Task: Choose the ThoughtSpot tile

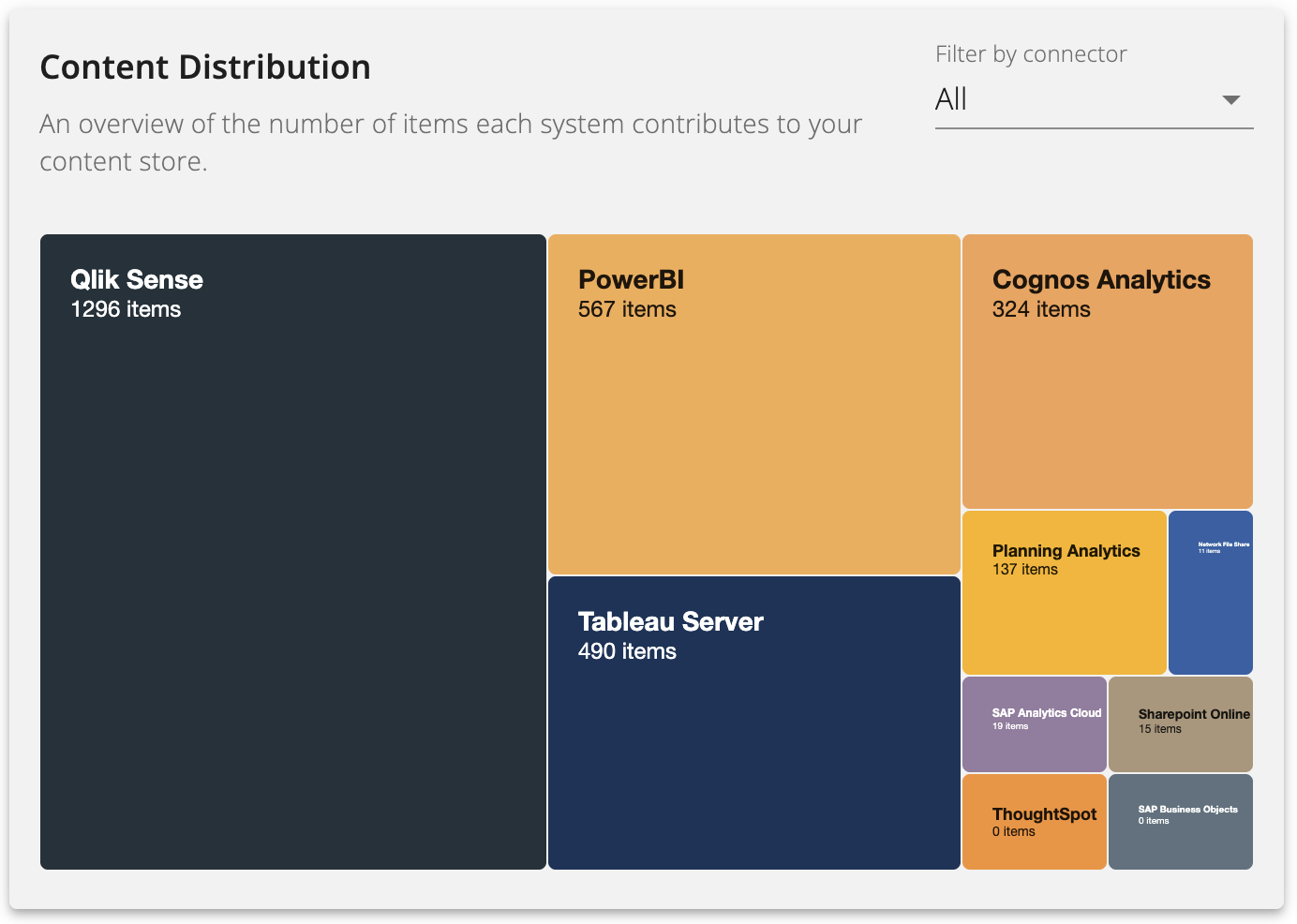Action: click(1035, 822)
